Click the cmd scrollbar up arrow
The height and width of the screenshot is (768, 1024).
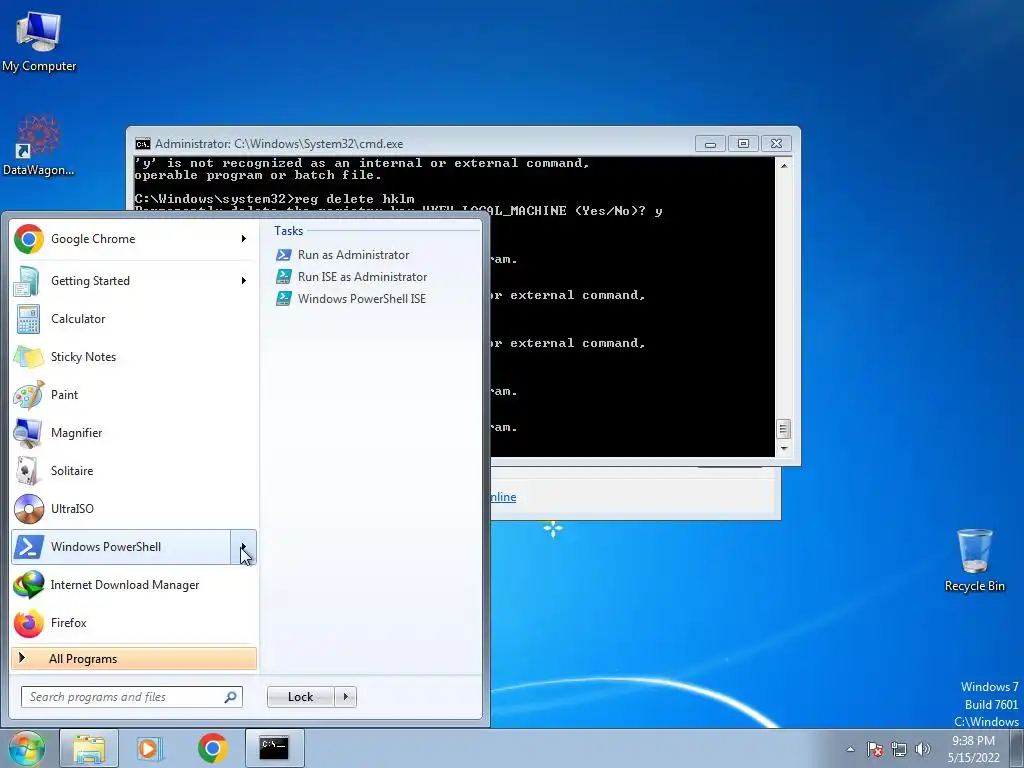[x=784, y=166]
